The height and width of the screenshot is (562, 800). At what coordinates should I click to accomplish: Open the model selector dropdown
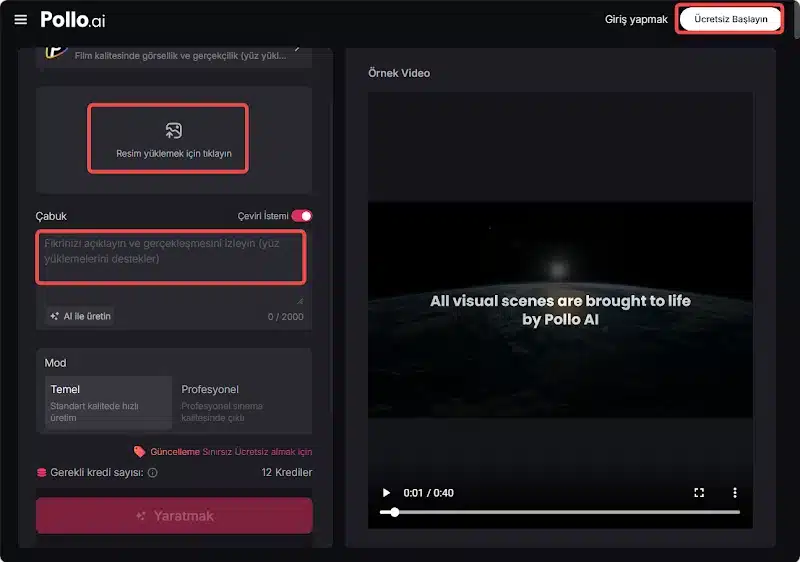tap(173, 56)
